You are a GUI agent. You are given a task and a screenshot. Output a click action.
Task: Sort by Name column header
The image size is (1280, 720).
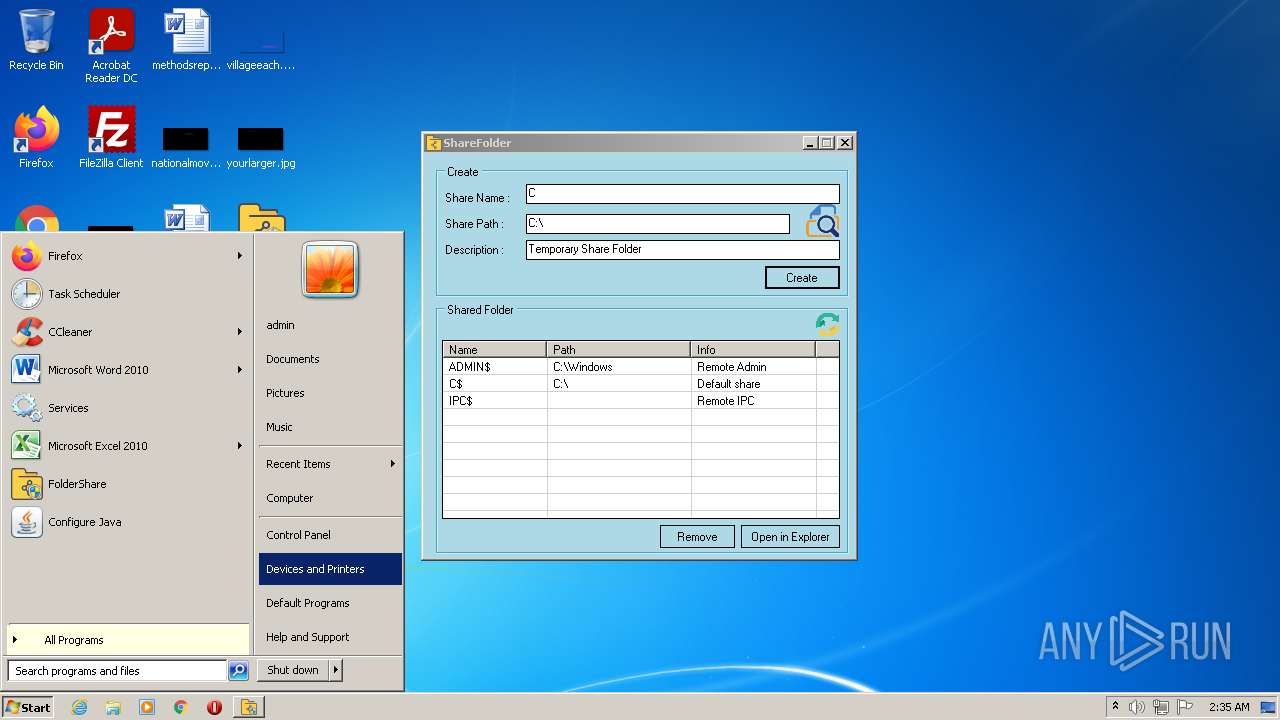495,350
